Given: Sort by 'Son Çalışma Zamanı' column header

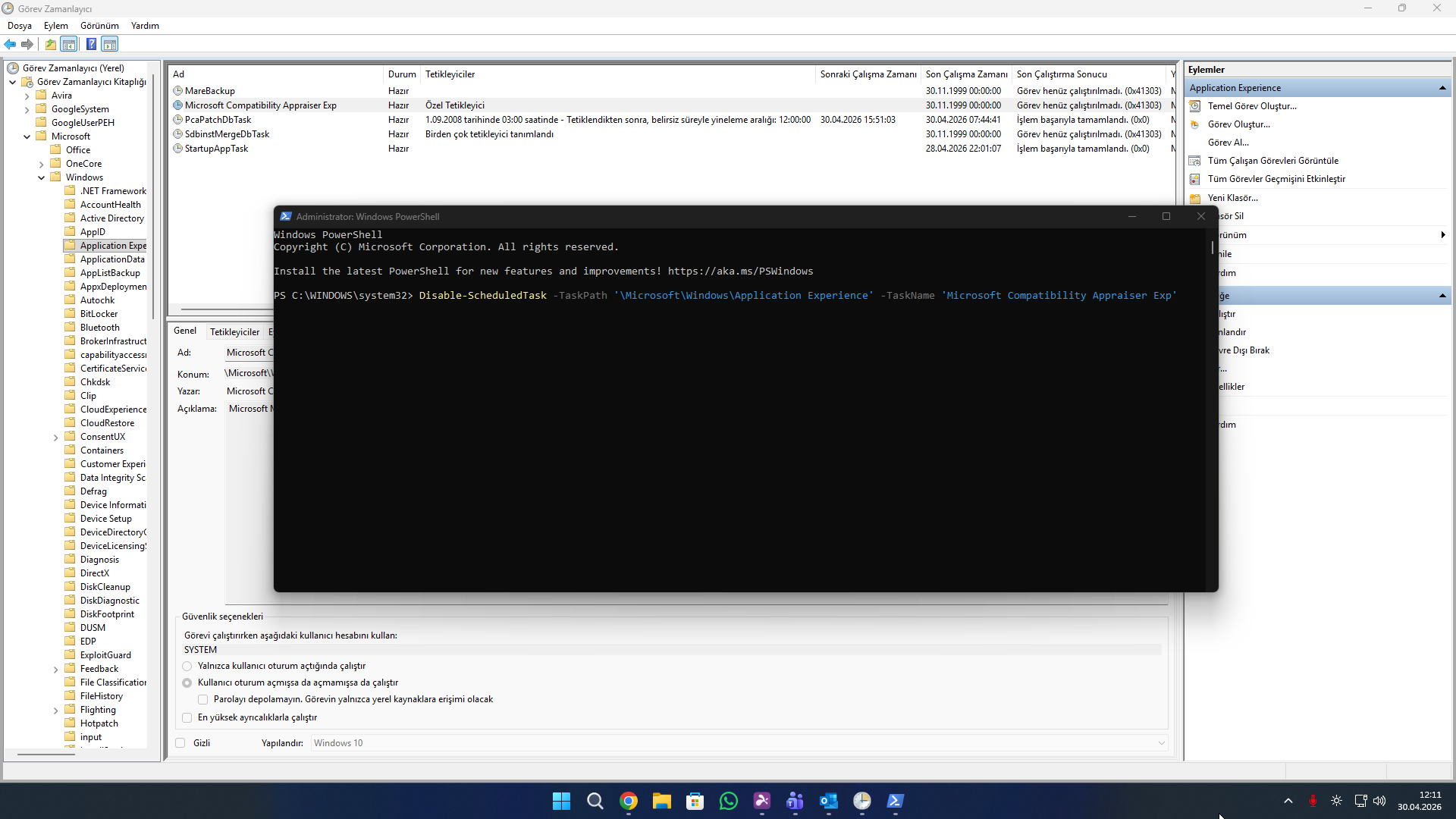Looking at the screenshot, I should [966, 74].
